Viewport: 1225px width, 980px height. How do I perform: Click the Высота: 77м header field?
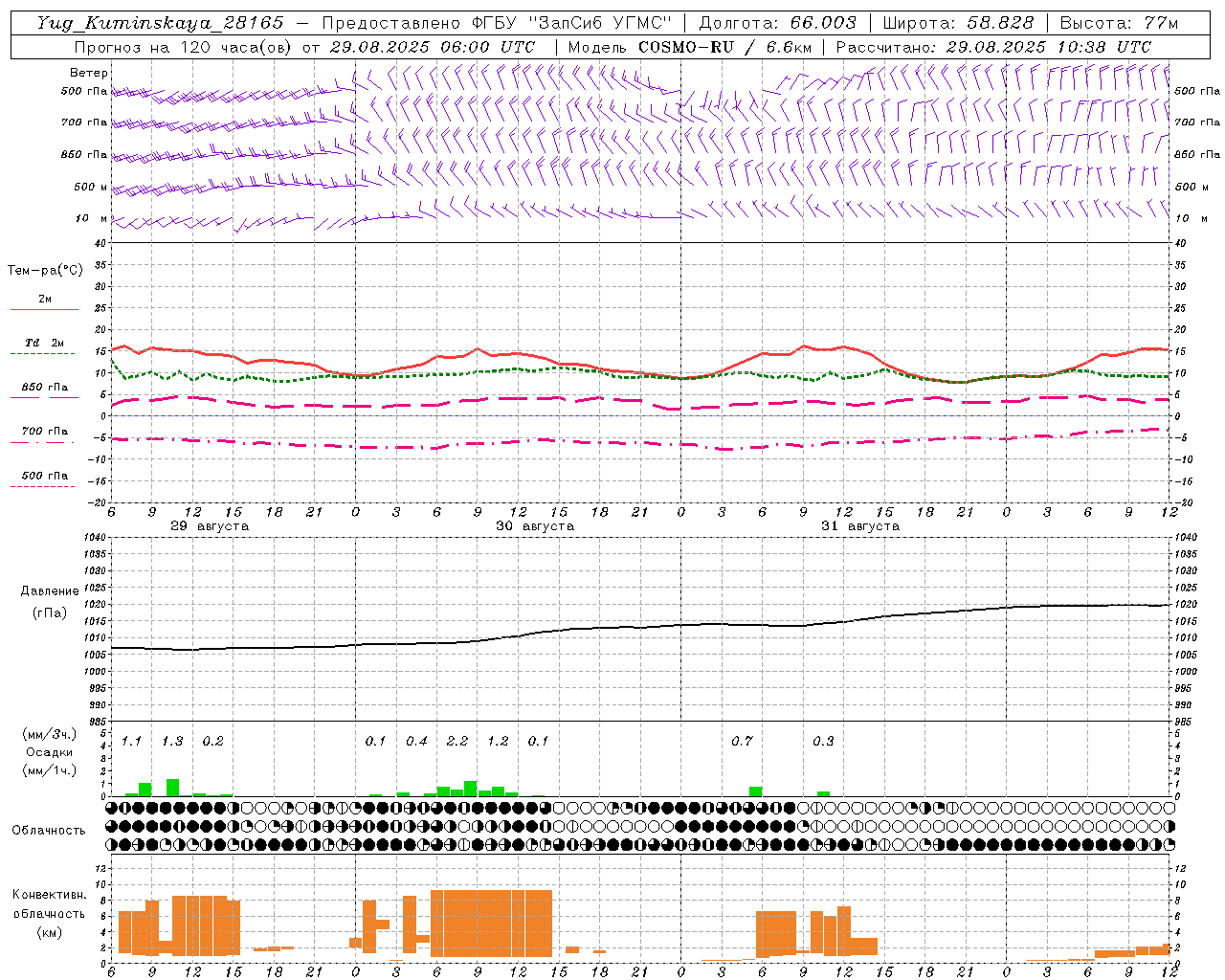(1119, 23)
